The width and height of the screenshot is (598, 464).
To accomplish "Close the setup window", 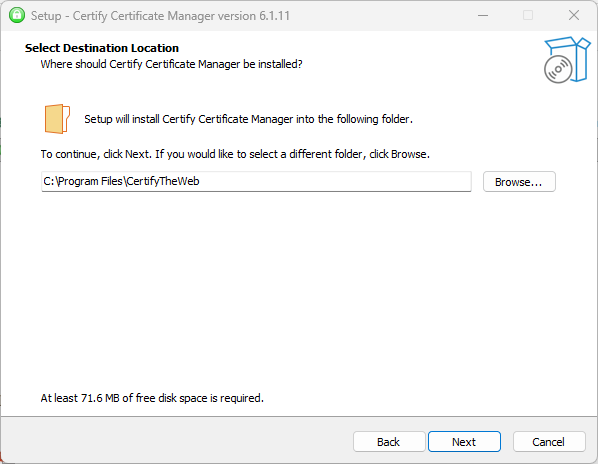I will [574, 16].
